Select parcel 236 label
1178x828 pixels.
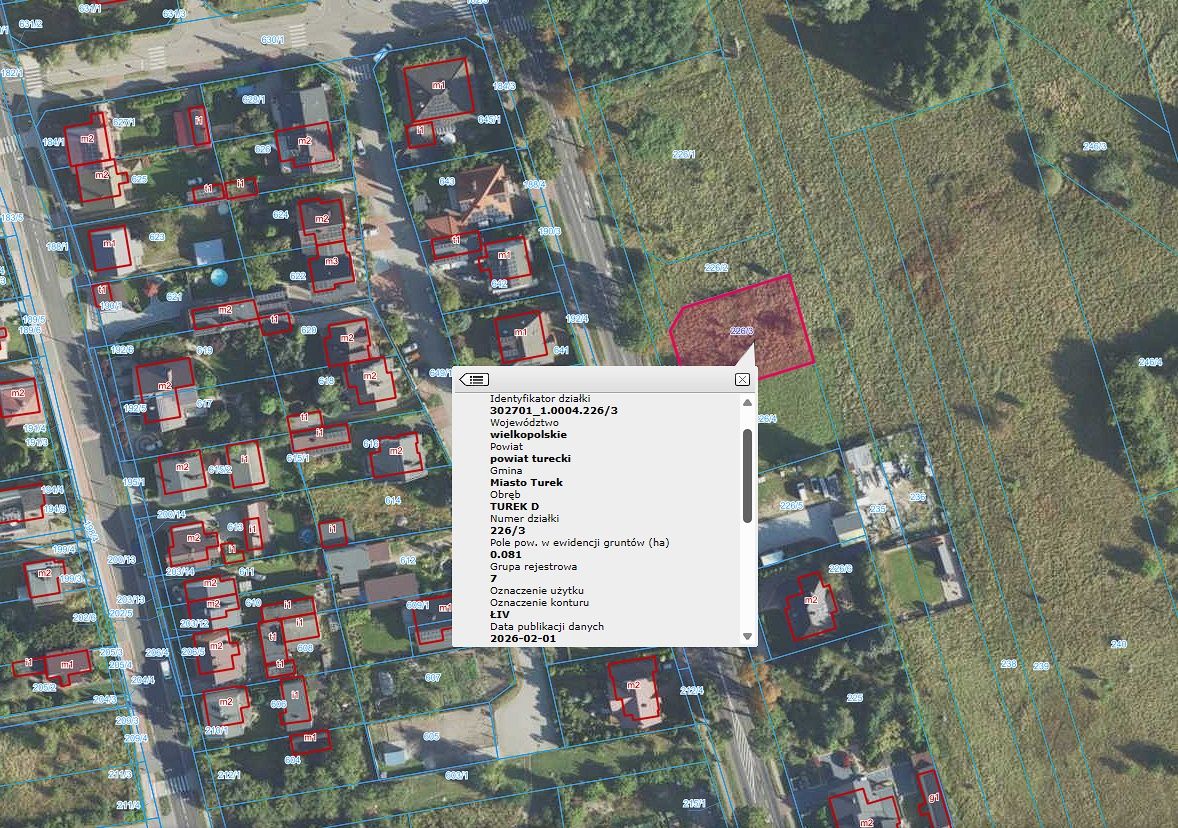tap(917, 497)
